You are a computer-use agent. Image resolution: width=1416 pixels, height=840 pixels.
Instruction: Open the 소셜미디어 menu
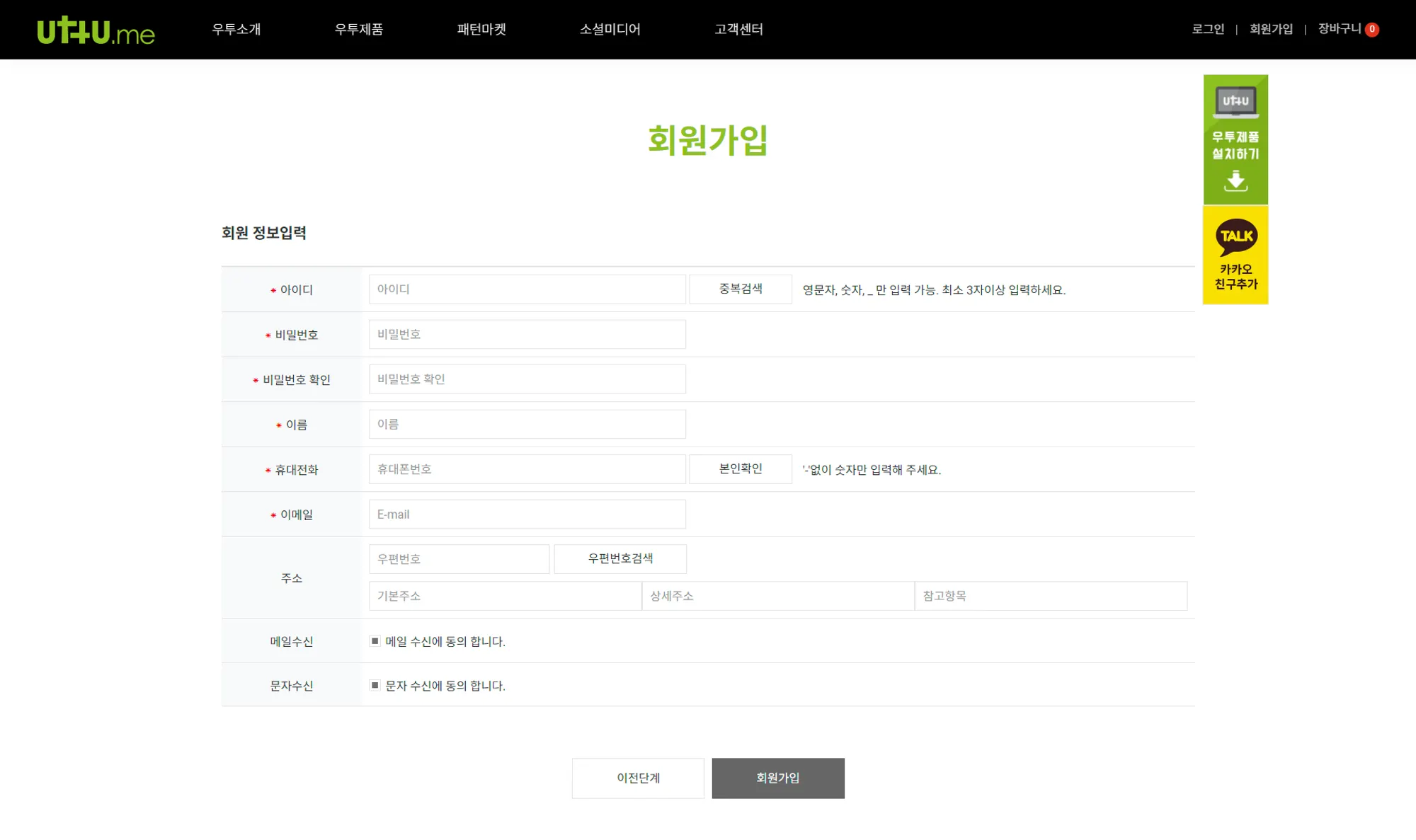(610, 29)
